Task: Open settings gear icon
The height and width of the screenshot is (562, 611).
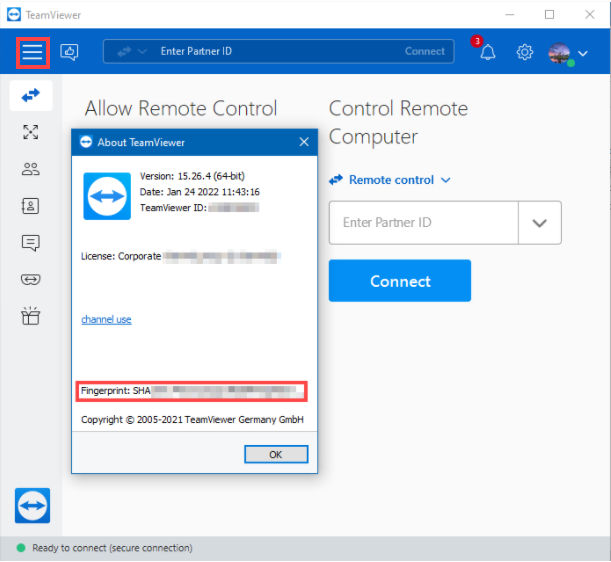Action: [x=524, y=52]
